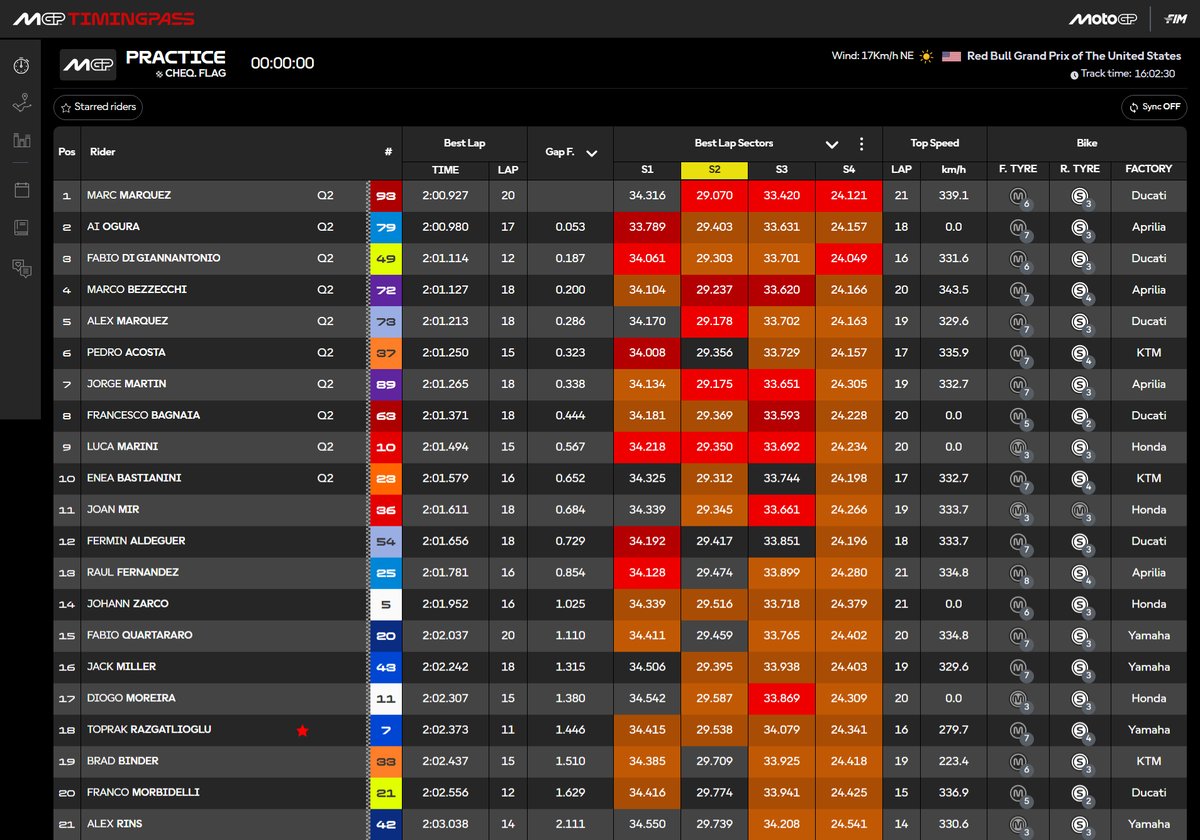The image size is (1200, 840).
Task: Click Luca Marini's front tyre icon
Action: (1019, 448)
